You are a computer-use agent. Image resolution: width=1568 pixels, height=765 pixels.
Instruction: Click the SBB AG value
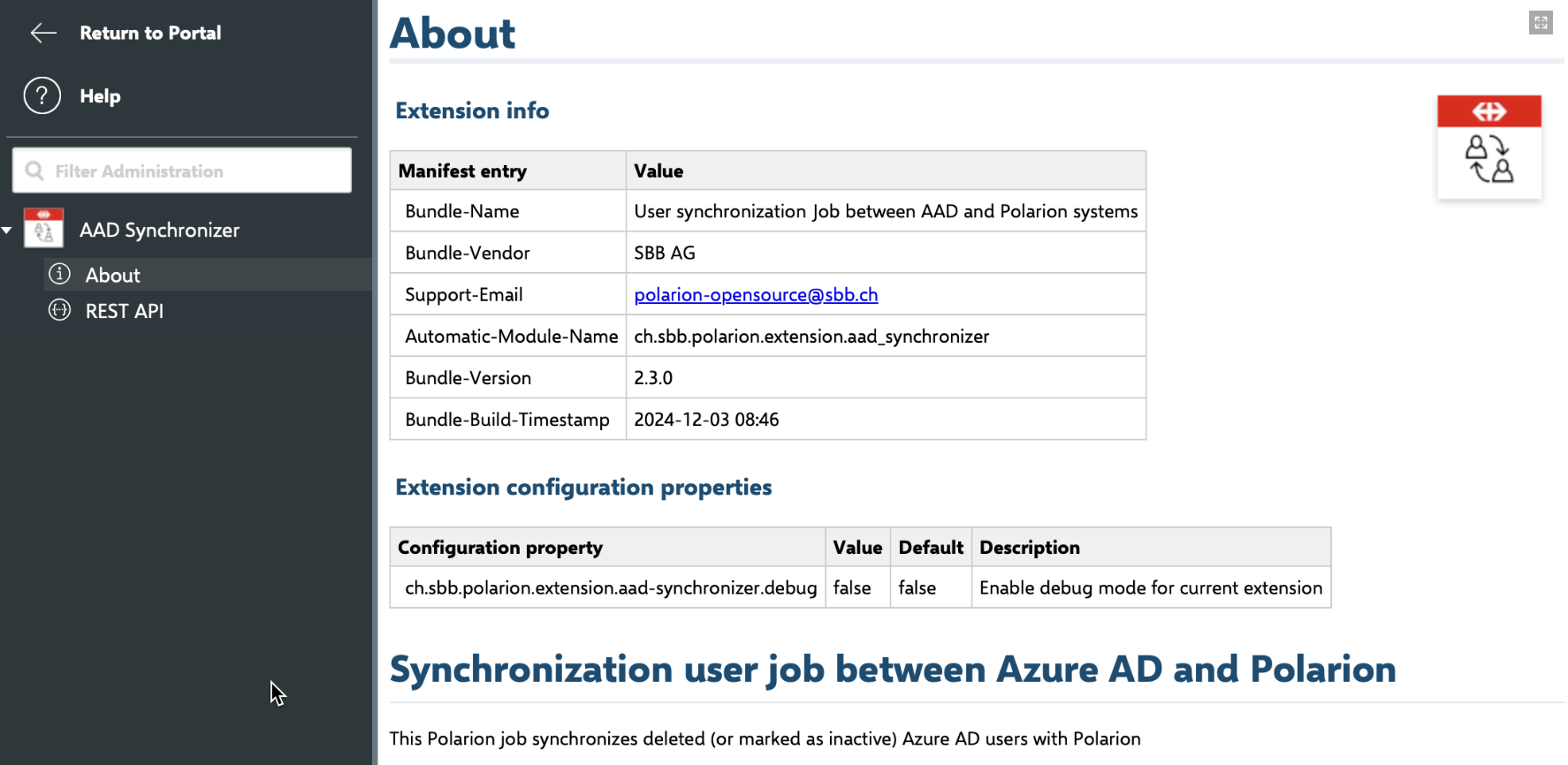click(665, 253)
